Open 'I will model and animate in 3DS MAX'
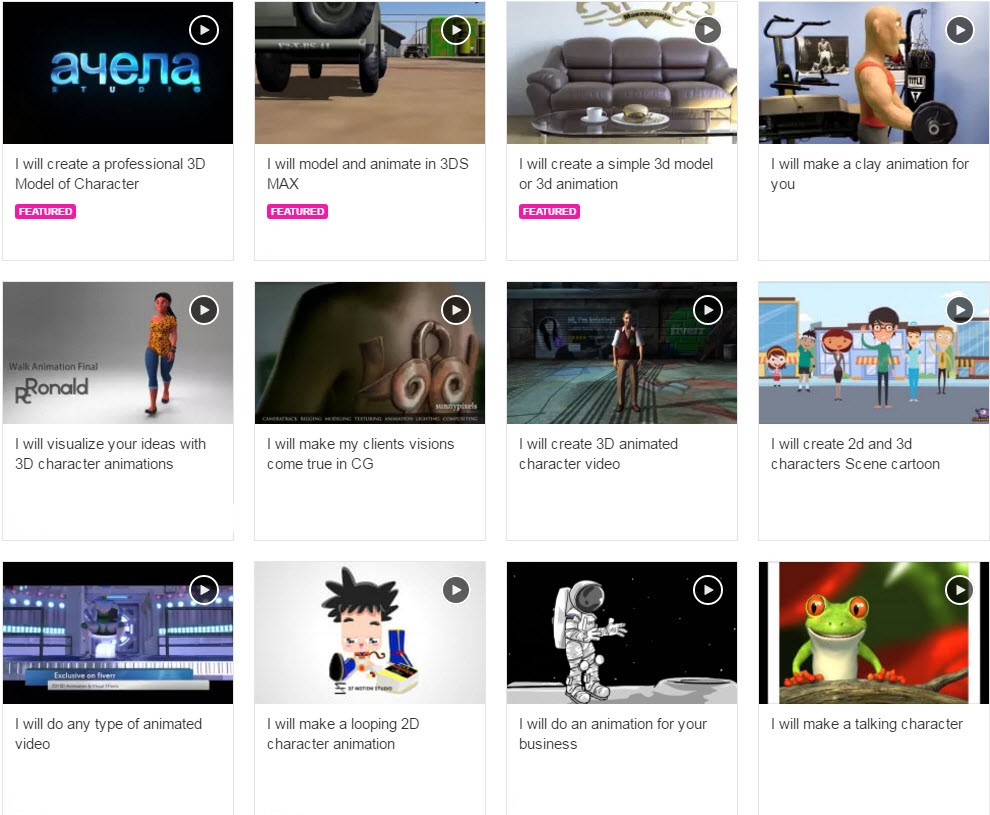 pyautogui.click(x=367, y=174)
